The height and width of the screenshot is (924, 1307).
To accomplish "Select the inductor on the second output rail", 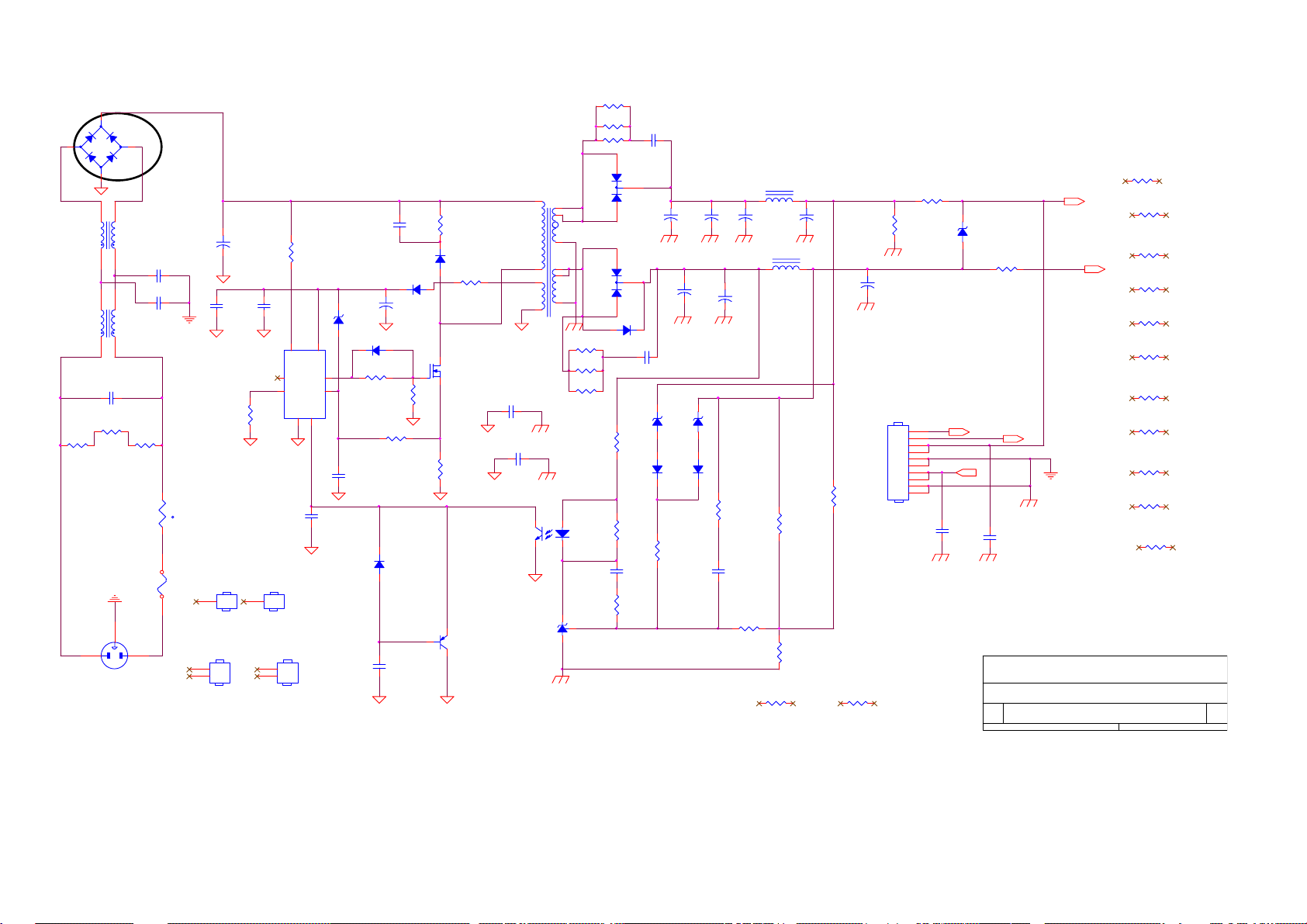I will [786, 265].
